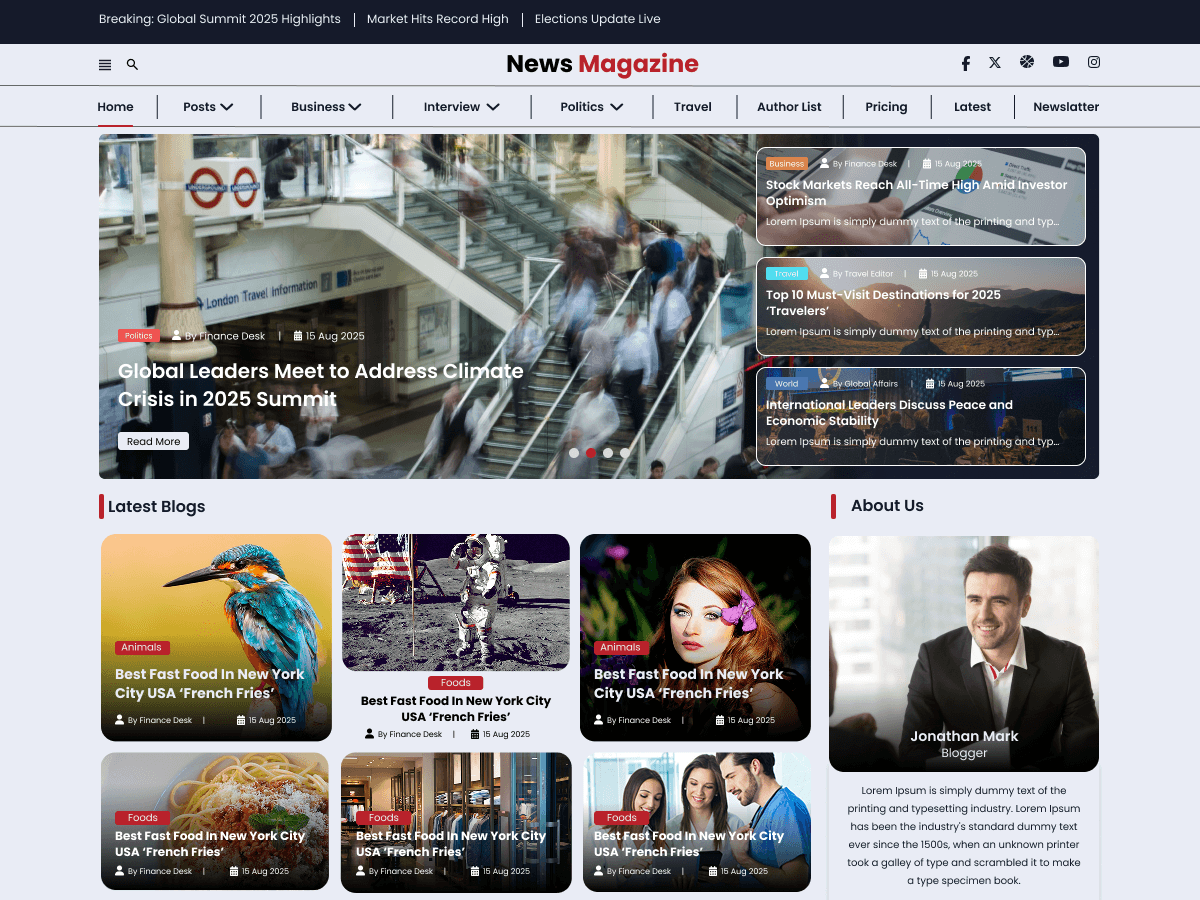1200x900 pixels.
Task: Click the search magnifier icon
Action: click(x=132, y=65)
